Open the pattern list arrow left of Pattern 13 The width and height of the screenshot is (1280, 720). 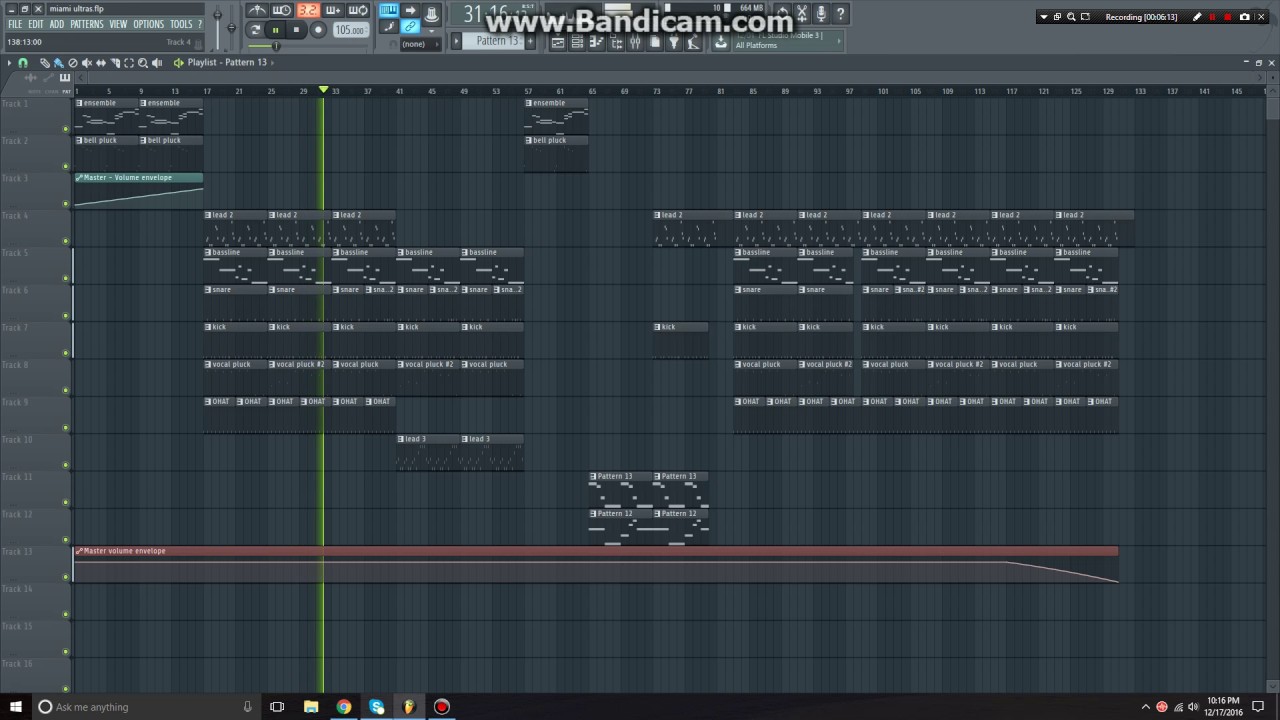456,41
